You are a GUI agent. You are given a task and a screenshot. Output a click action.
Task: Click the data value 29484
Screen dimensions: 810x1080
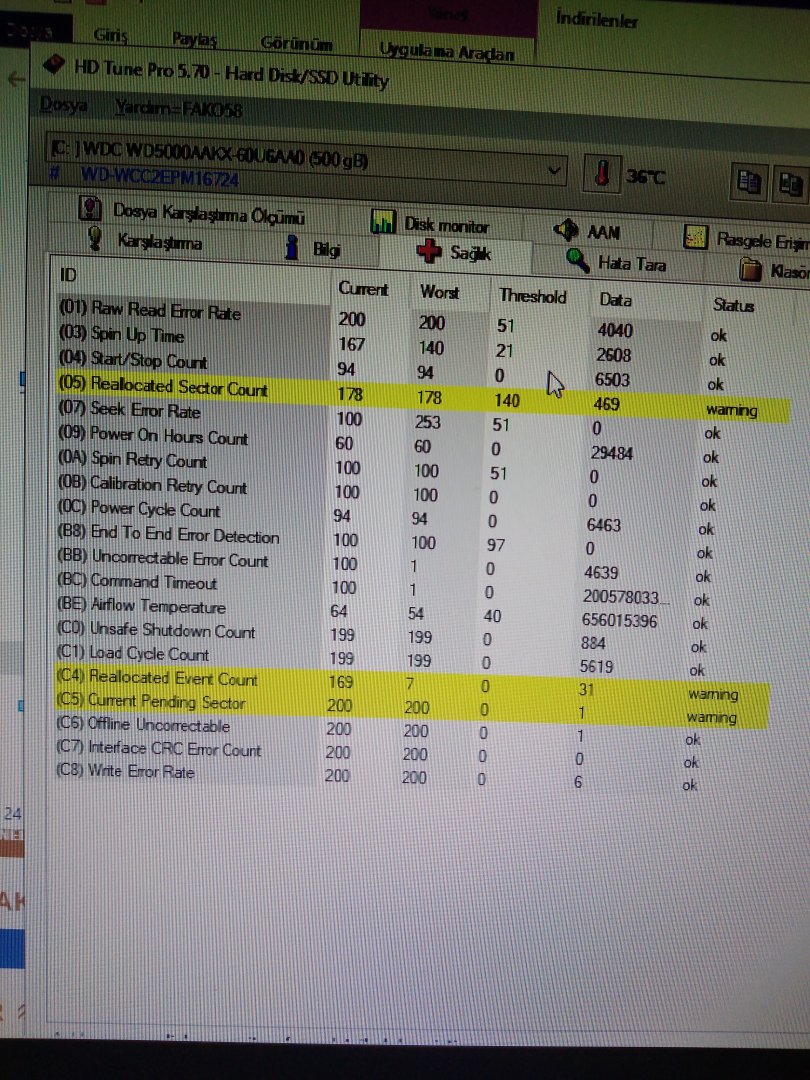point(612,453)
